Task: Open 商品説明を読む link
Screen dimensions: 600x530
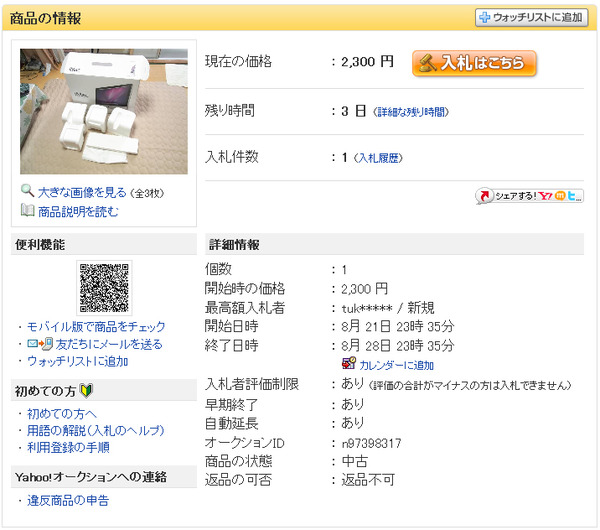Action: 78,211
